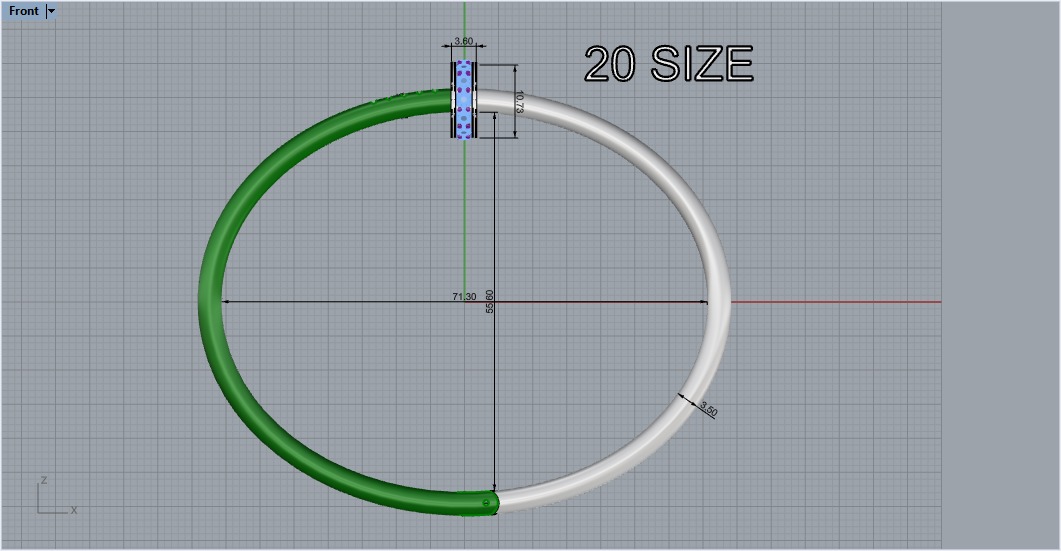Open the Front viewport title menu arrow

(51, 11)
